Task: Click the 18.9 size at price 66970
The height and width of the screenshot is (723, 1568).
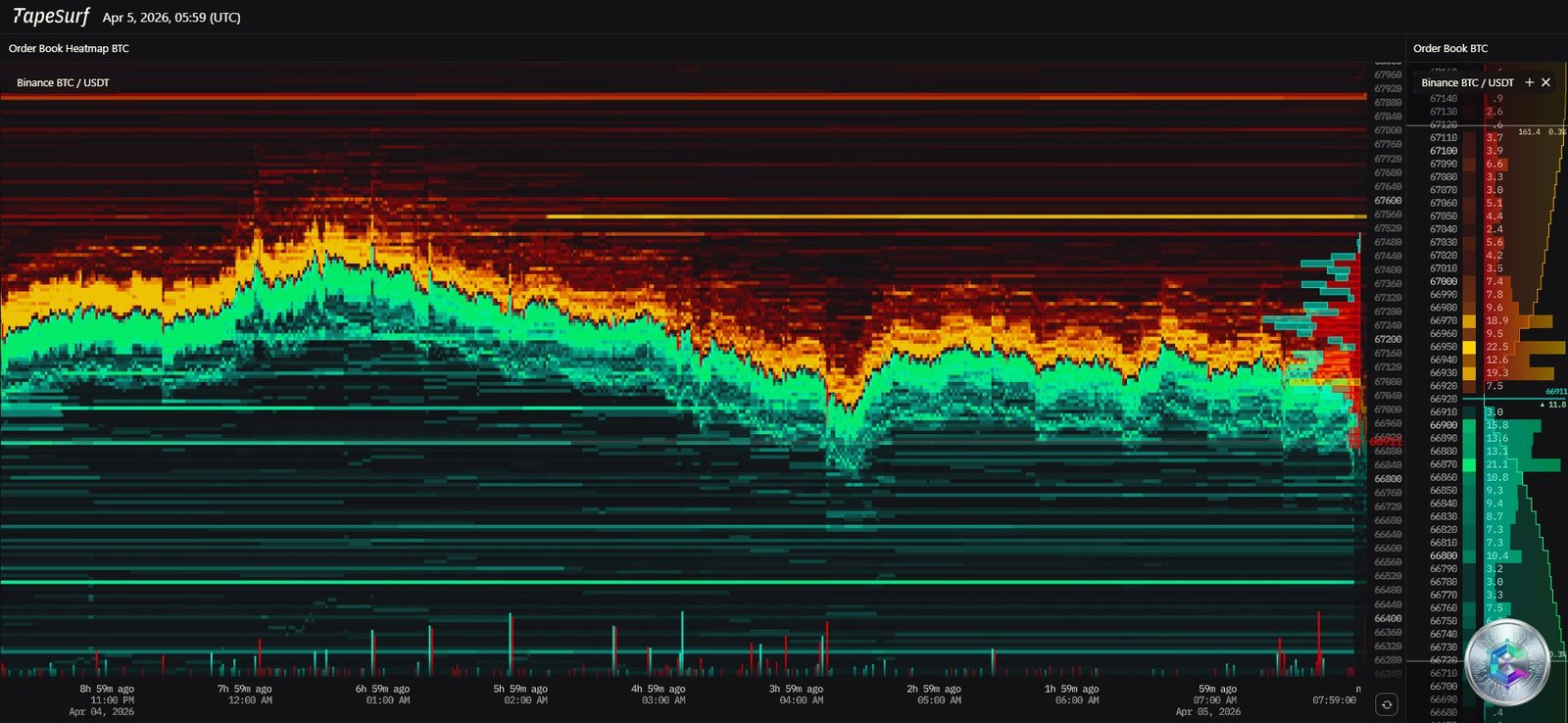Action: point(1496,320)
